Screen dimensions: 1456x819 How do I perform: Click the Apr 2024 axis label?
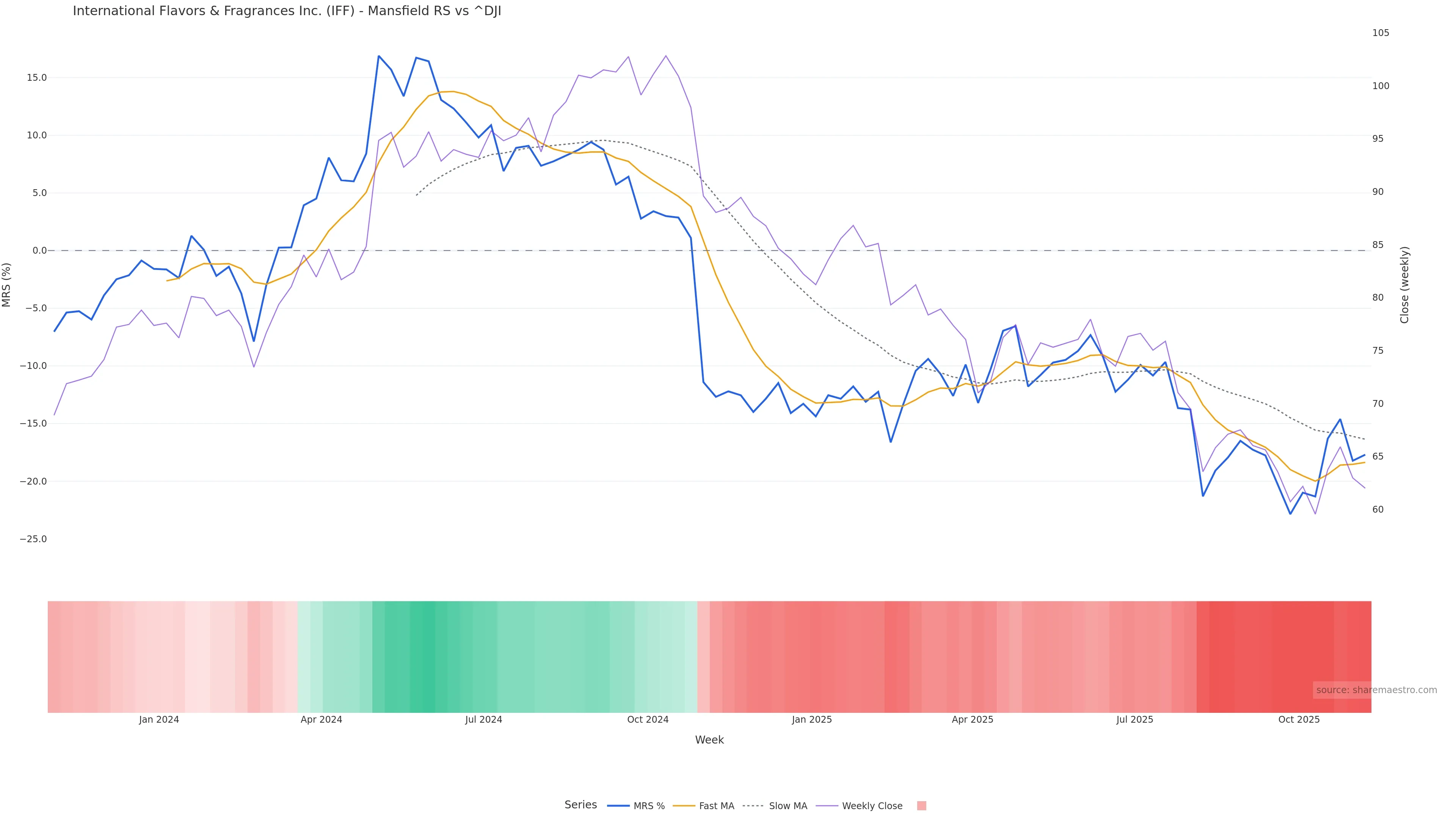tap(321, 720)
